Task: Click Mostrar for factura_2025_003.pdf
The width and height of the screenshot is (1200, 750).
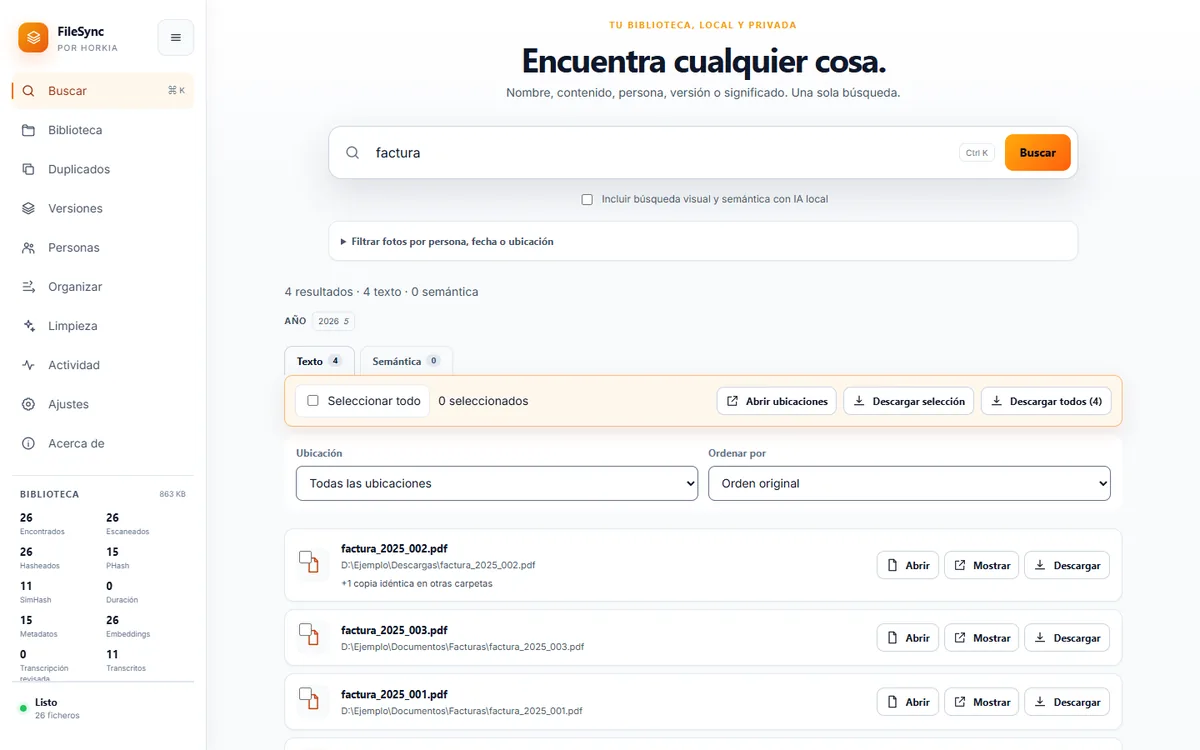Action: click(981, 638)
